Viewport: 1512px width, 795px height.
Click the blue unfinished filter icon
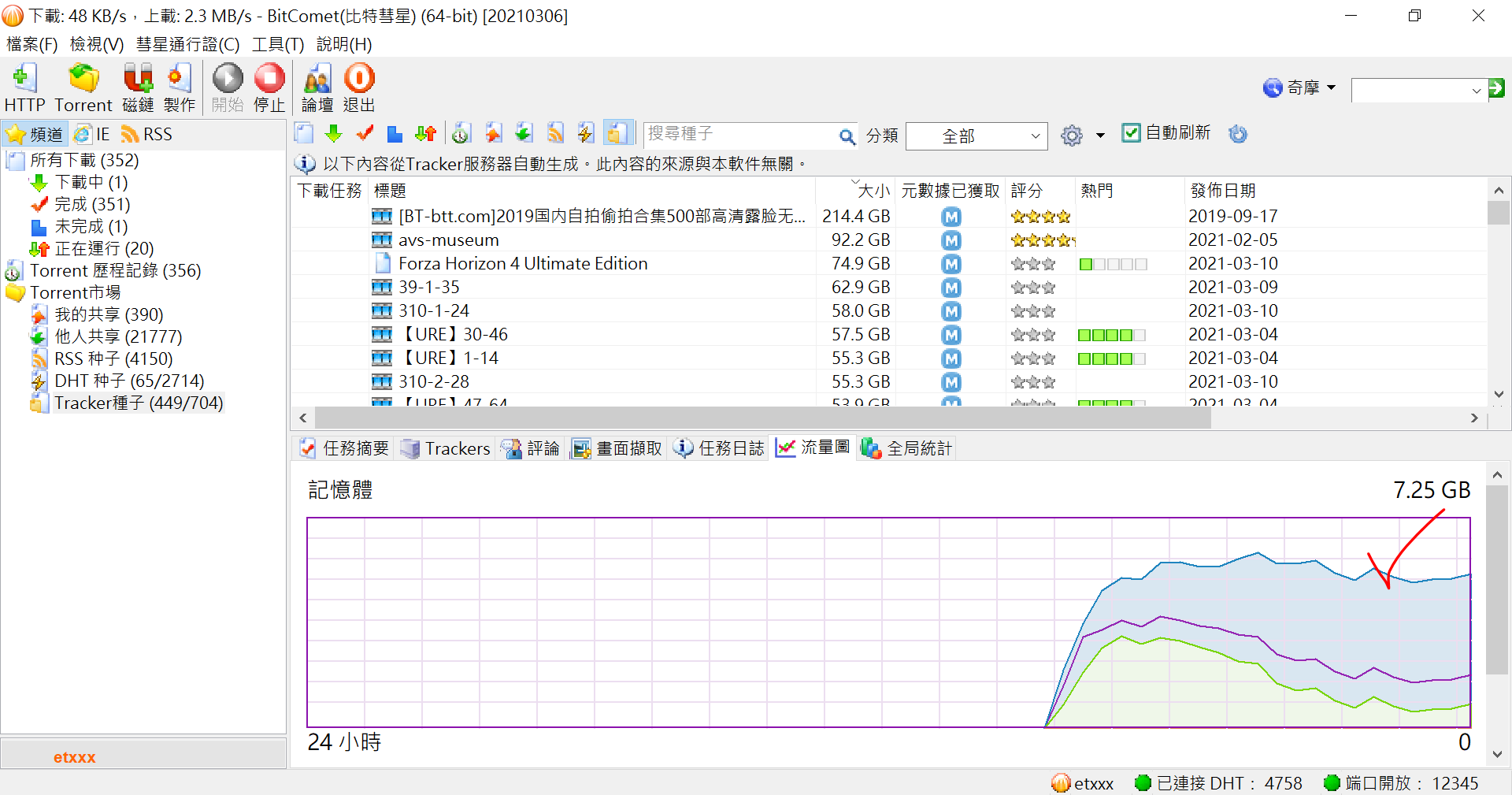[395, 134]
